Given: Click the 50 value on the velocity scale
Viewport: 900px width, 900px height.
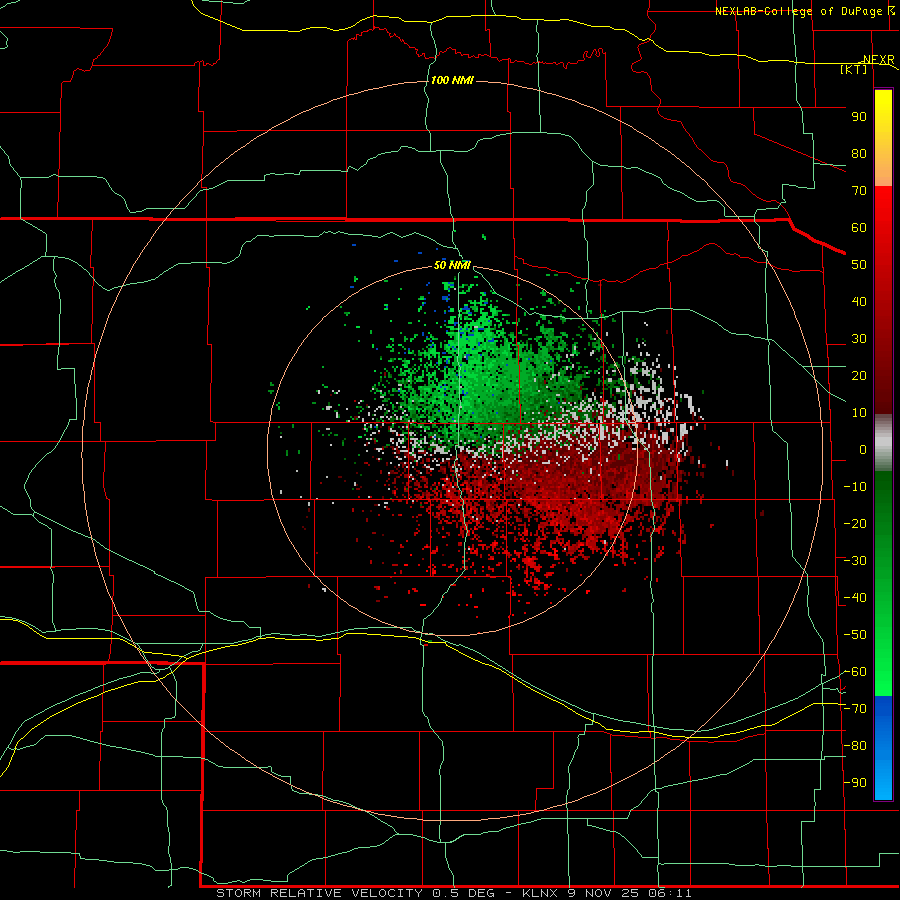Looking at the screenshot, I should coord(859,265).
